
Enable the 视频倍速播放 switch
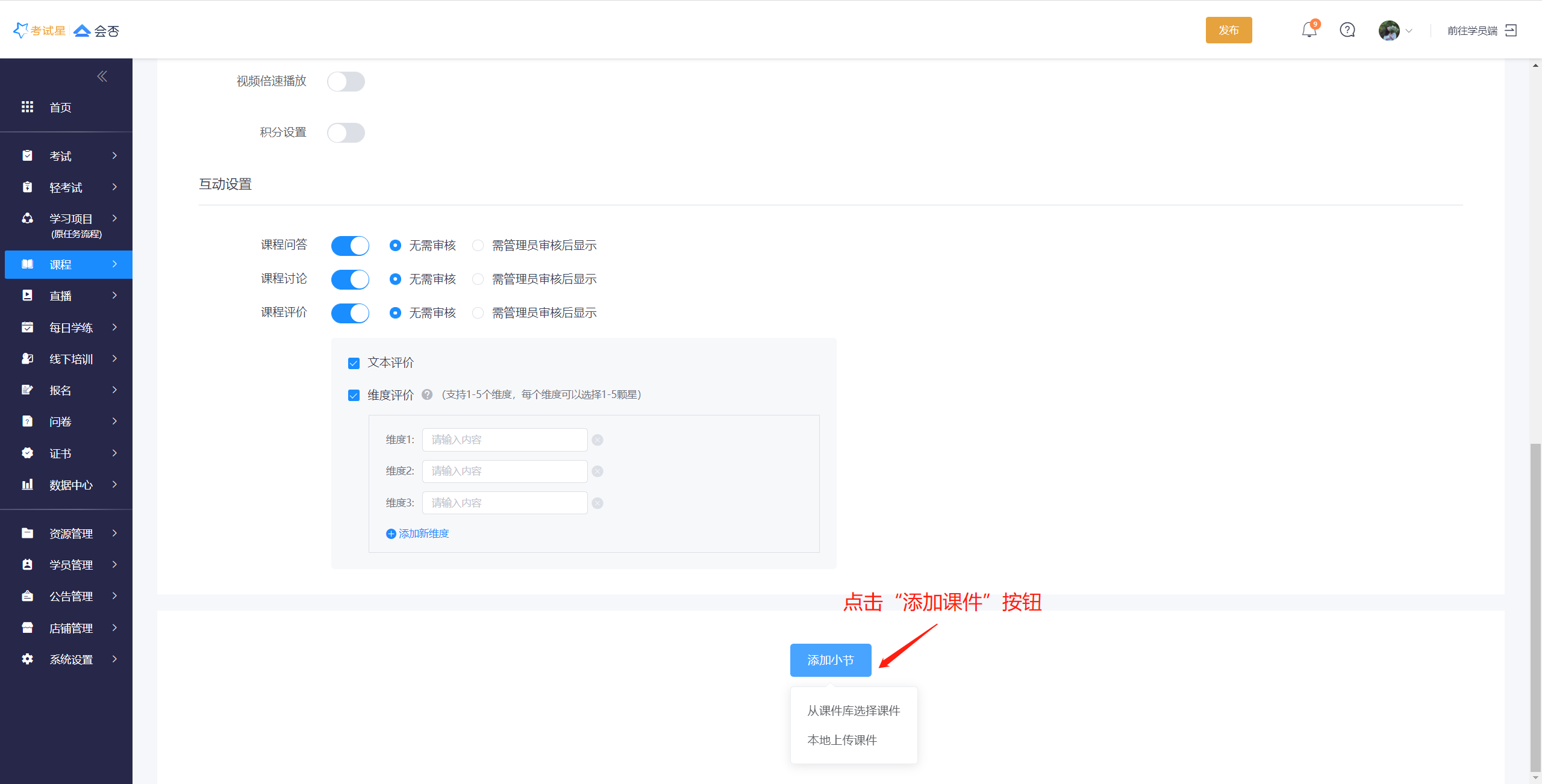pos(346,81)
